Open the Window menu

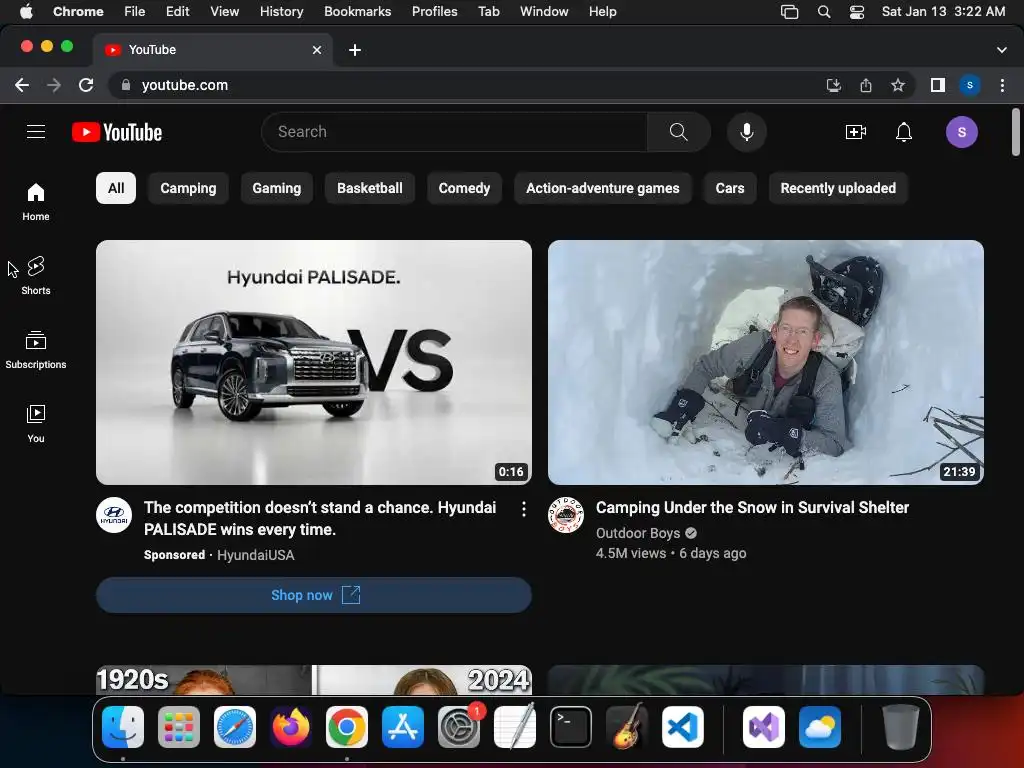(544, 12)
